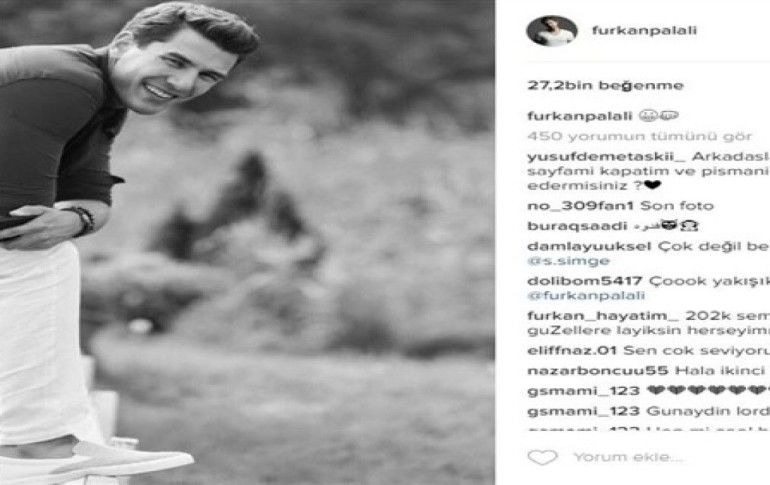The image size is (770, 485).
Task: Open yusufdemetaskii_ commenter profile
Action: (606, 157)
